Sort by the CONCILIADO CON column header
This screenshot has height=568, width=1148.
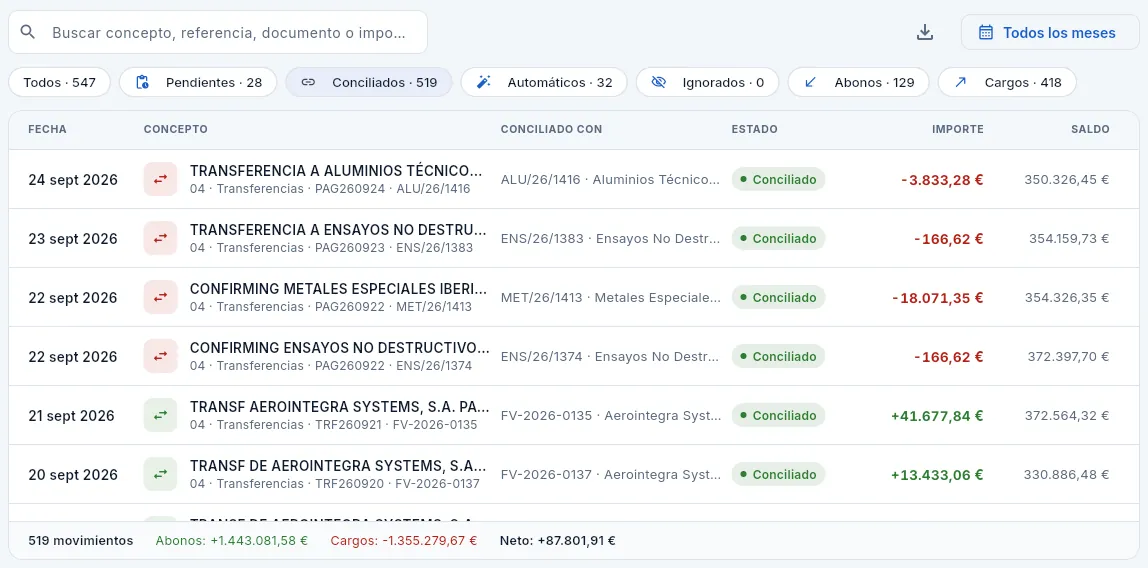(551, 130)
